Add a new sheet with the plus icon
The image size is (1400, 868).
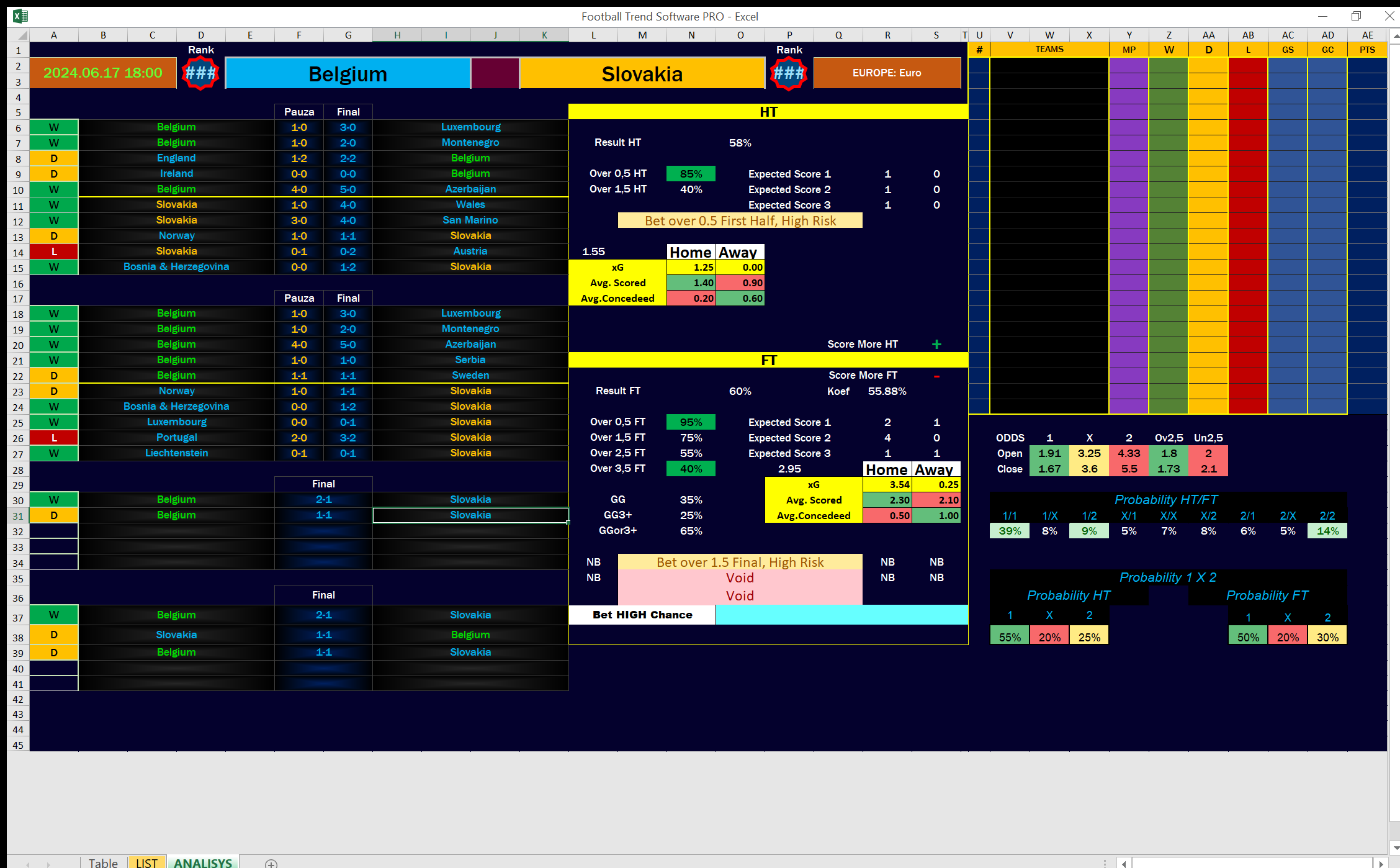click(271, 863)
